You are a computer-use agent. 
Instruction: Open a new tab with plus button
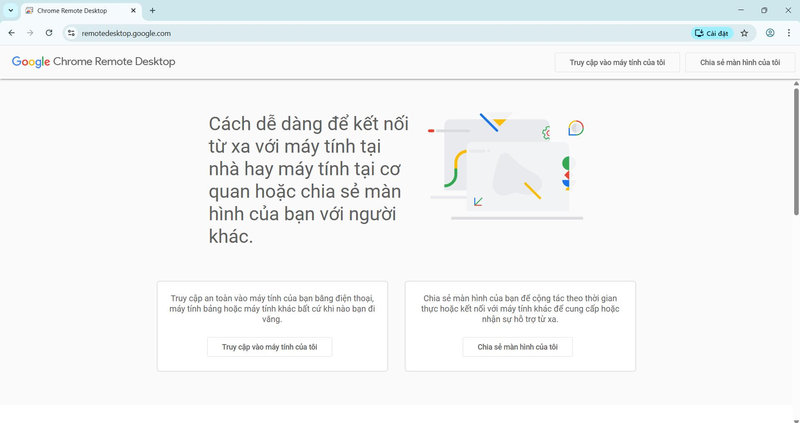click(x=152, y=10)
